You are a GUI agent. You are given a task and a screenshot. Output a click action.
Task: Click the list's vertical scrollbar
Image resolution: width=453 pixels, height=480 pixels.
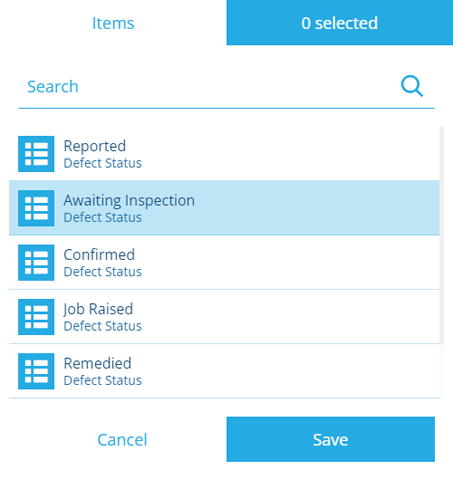[x=442, y=235]
